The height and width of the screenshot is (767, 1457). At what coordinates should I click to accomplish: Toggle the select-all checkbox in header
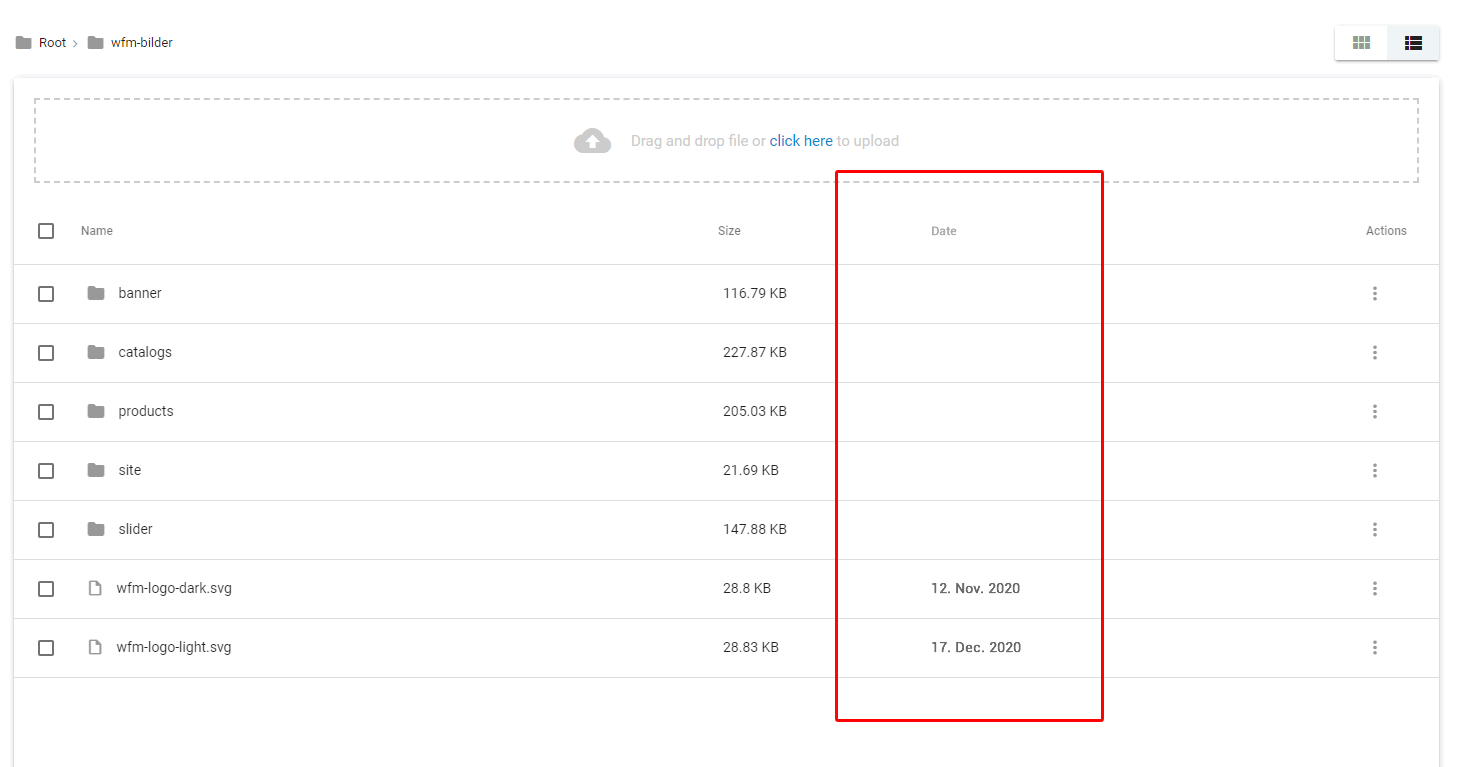click(x=46, y=231)
